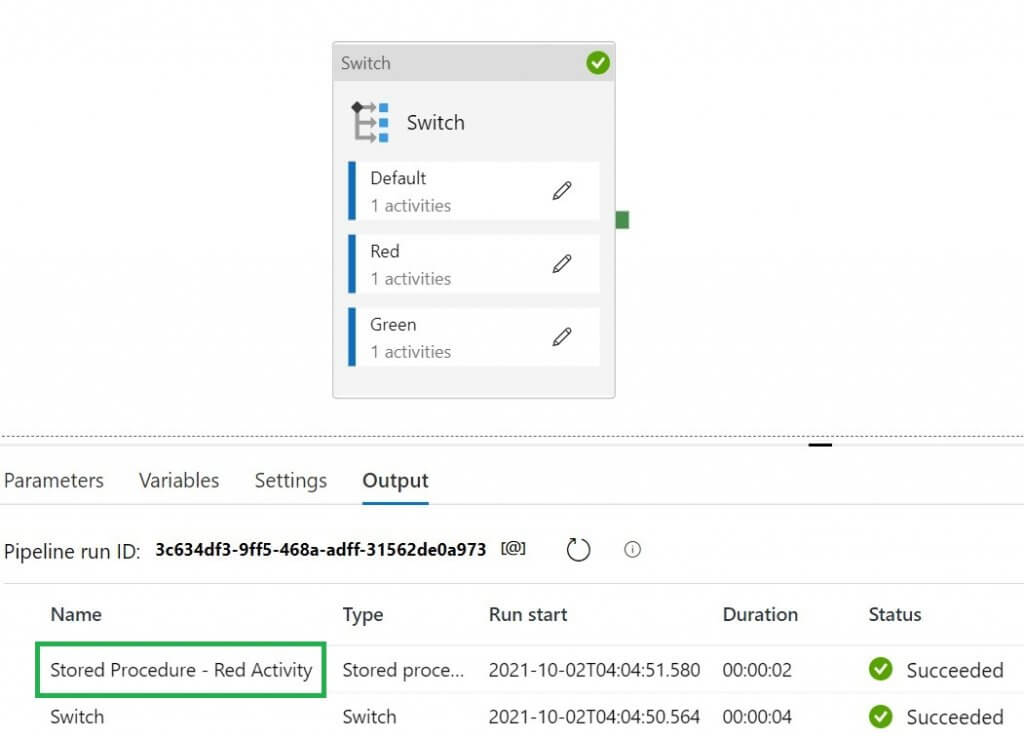Sort by the Status column header
1024x738 pixels.
(895, 615)
